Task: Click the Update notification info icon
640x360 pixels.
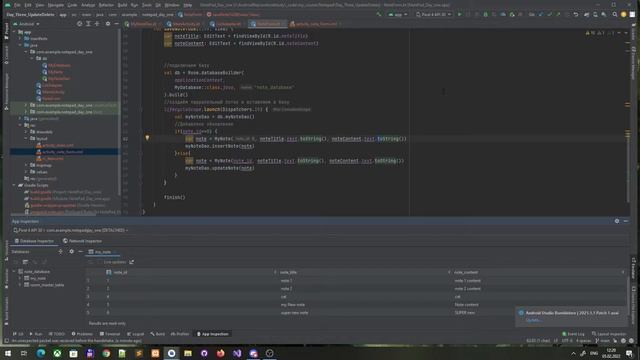Action: coord(521,313)
